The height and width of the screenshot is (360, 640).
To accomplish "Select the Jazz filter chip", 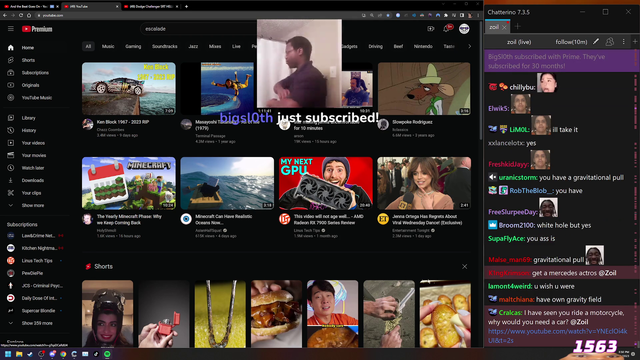I will (x=193, y=46).
